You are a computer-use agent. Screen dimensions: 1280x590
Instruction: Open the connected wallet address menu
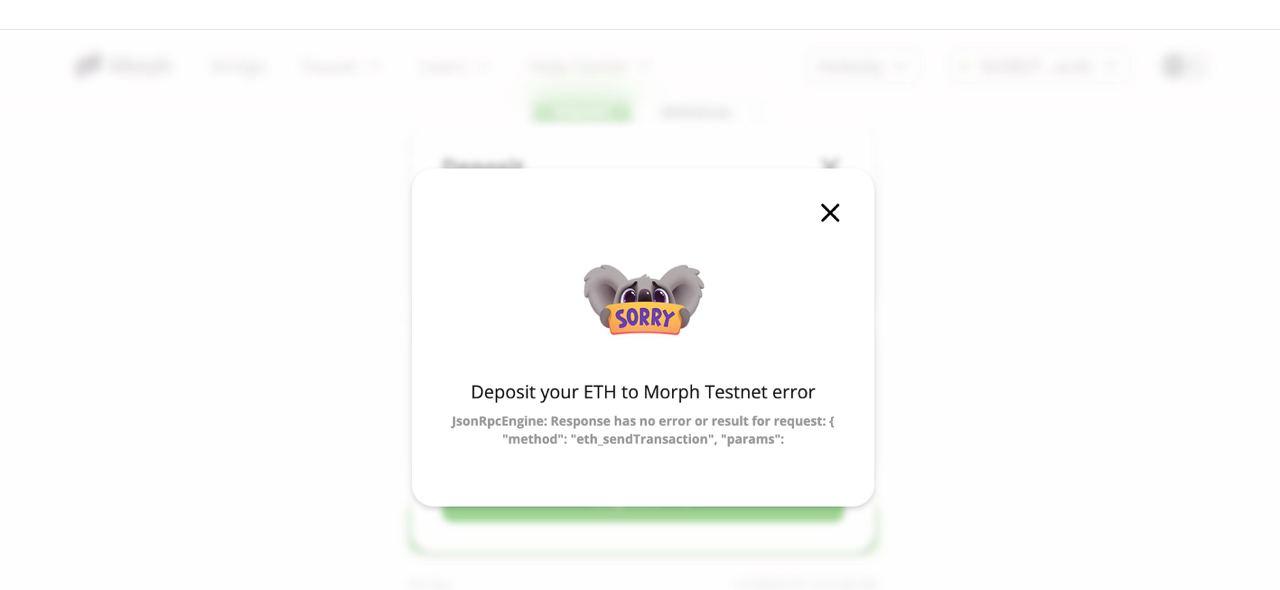pos(1040,67)
